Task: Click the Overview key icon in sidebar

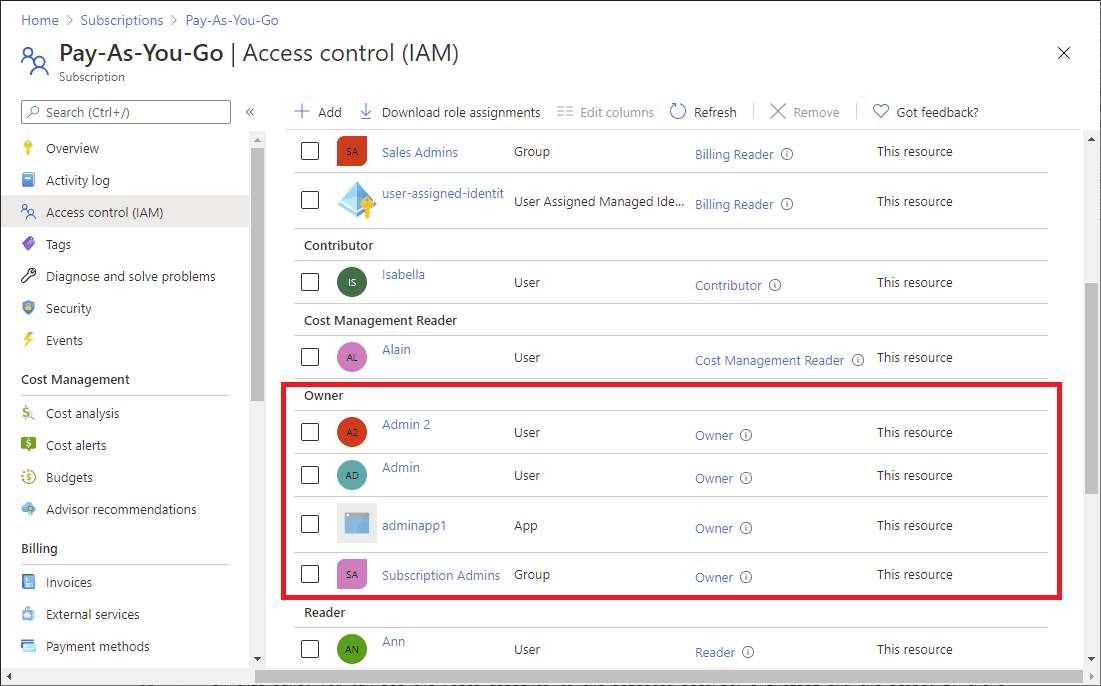Action: (28, 147)
